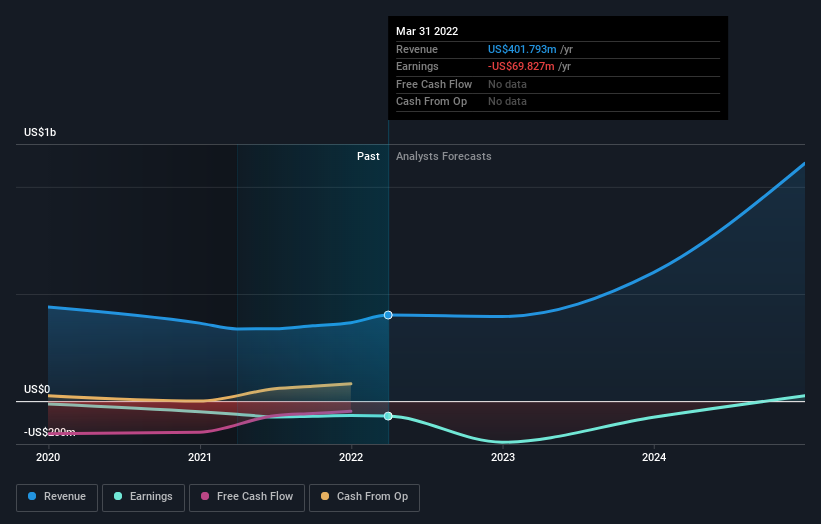Click the Past section label
The width and height of the screenshot is (821, 524).
tap(368, 157)
